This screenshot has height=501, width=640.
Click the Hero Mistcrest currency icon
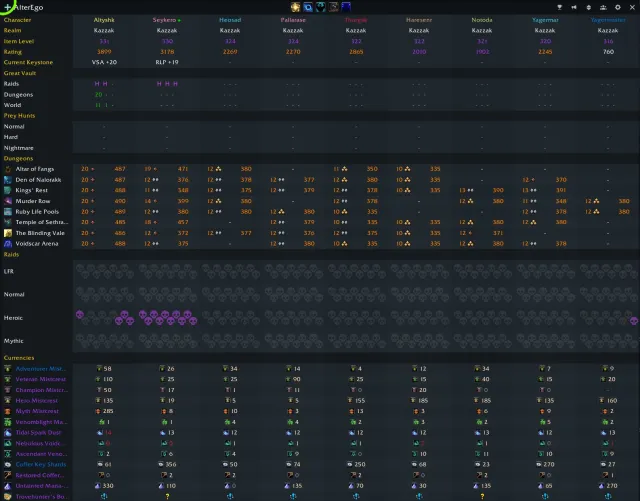point(8,401)
